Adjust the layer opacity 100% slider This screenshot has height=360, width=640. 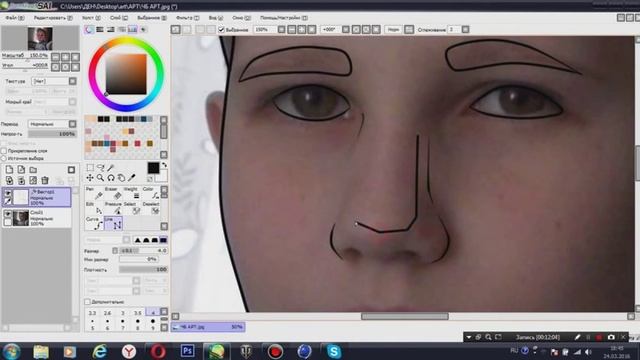click(53, 133)
